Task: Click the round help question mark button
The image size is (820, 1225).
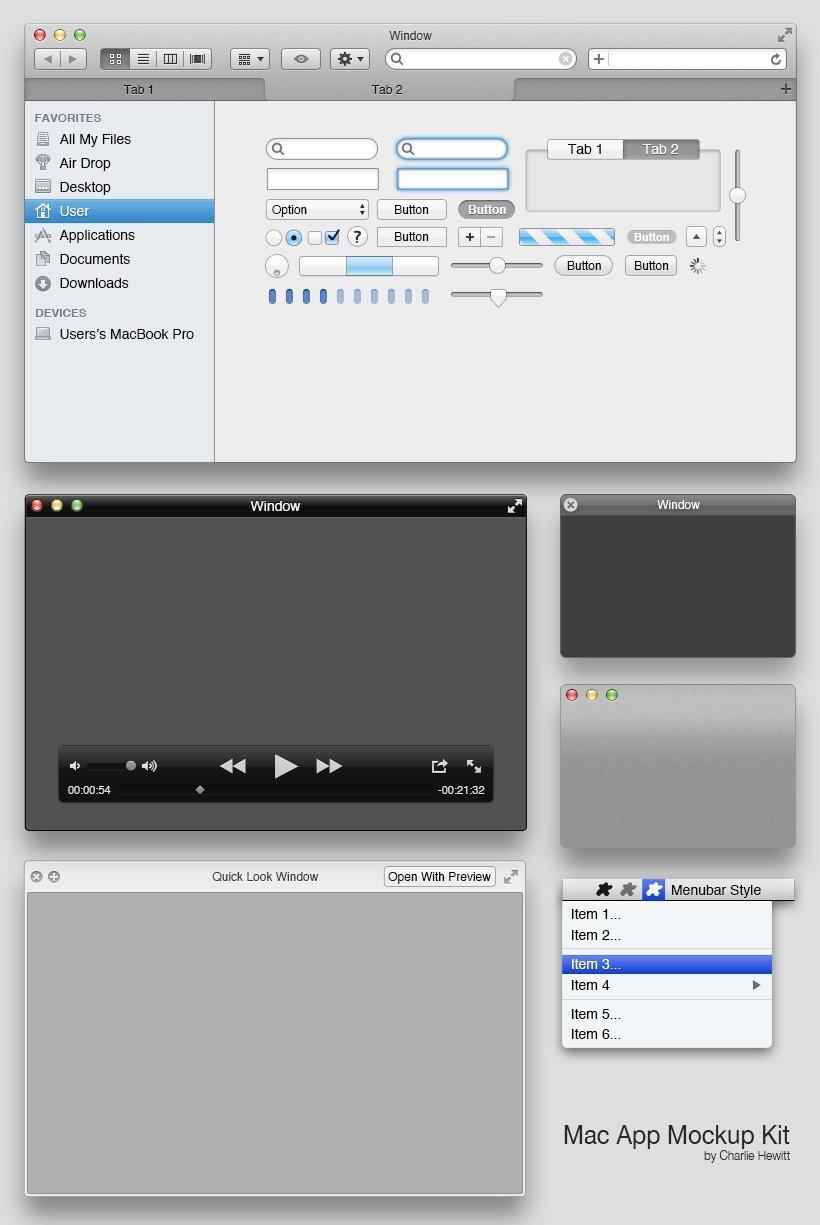Action: [x=357, y=237]
